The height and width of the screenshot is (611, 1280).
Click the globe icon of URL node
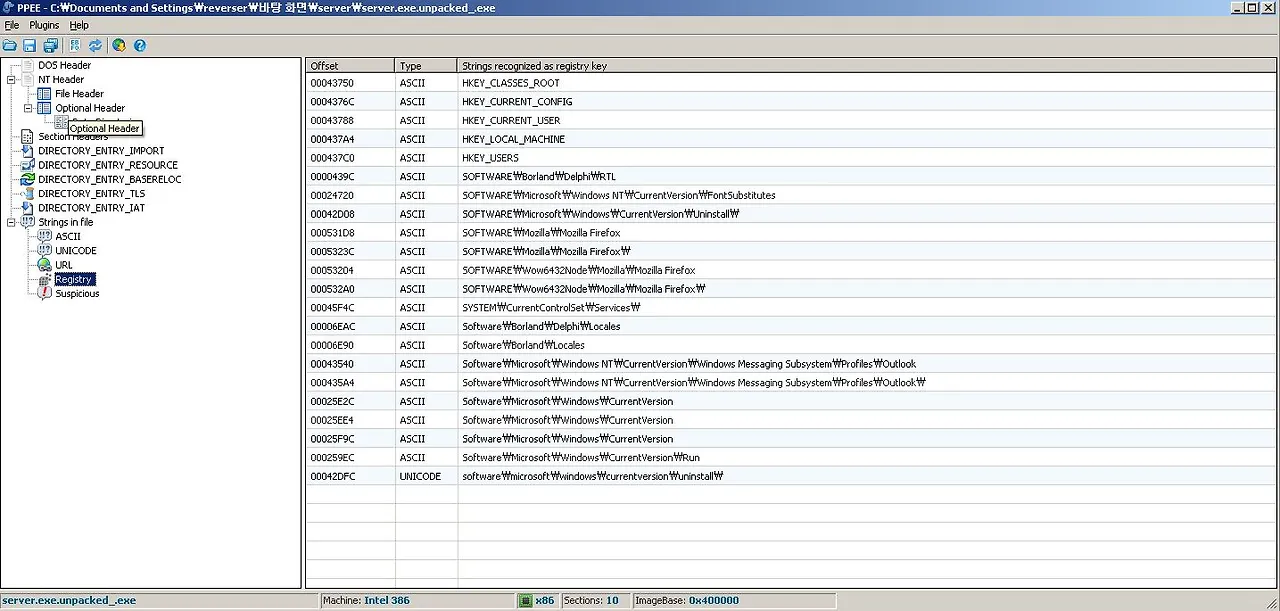44,265
